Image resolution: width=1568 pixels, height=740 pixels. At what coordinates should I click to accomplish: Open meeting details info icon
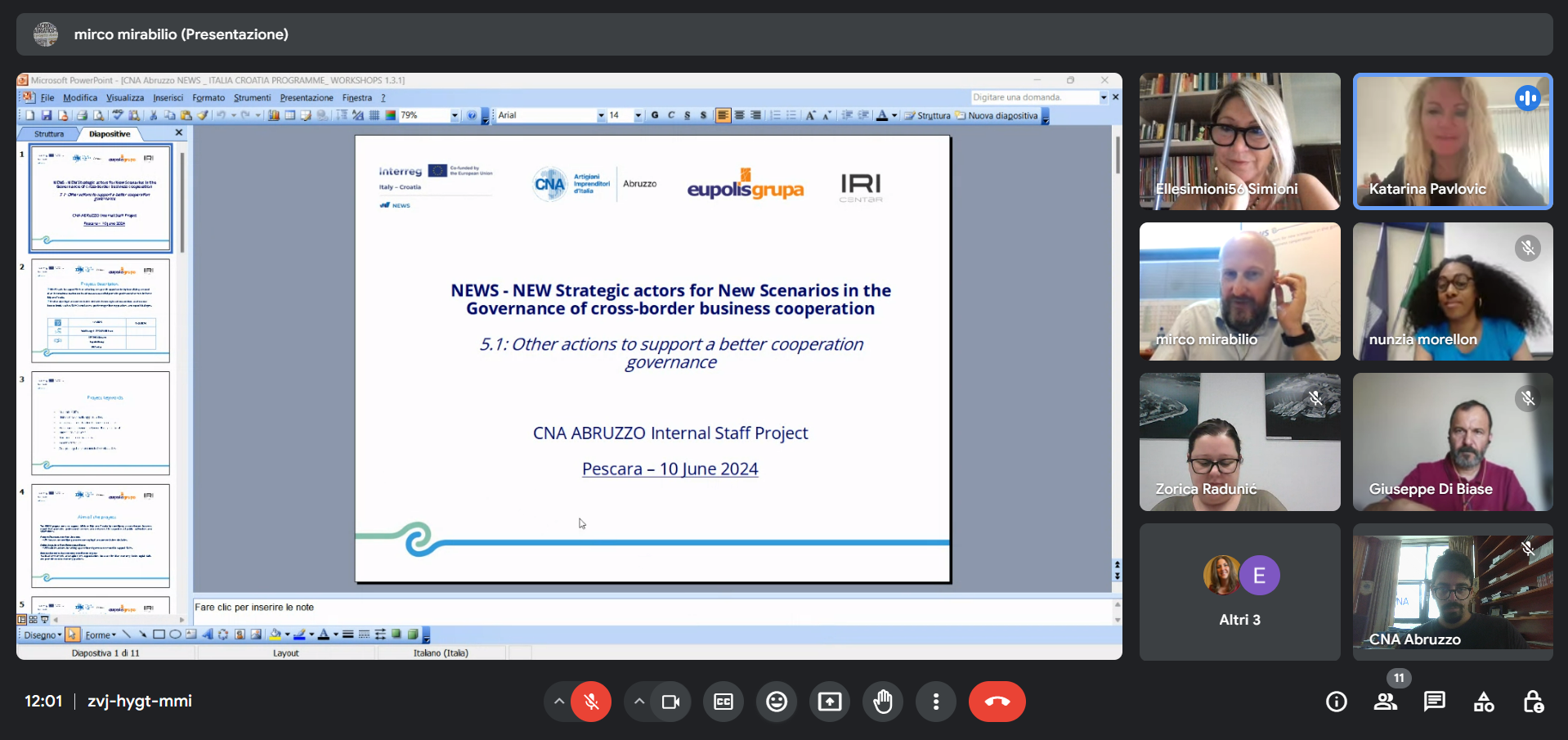tap(1337, 702)
